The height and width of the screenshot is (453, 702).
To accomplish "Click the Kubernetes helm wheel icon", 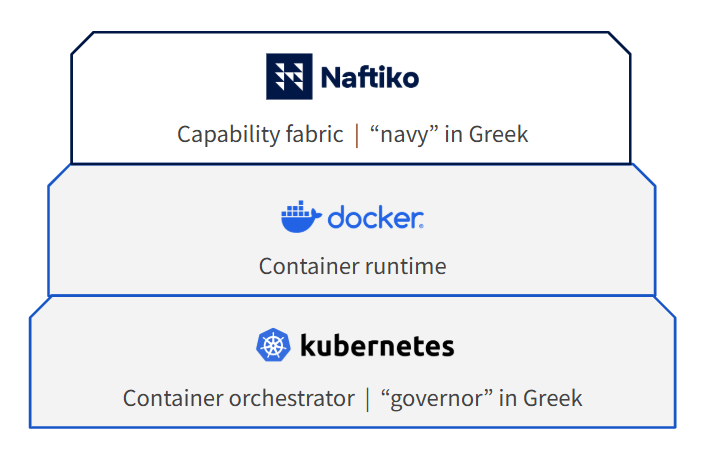I will [272, 346].
